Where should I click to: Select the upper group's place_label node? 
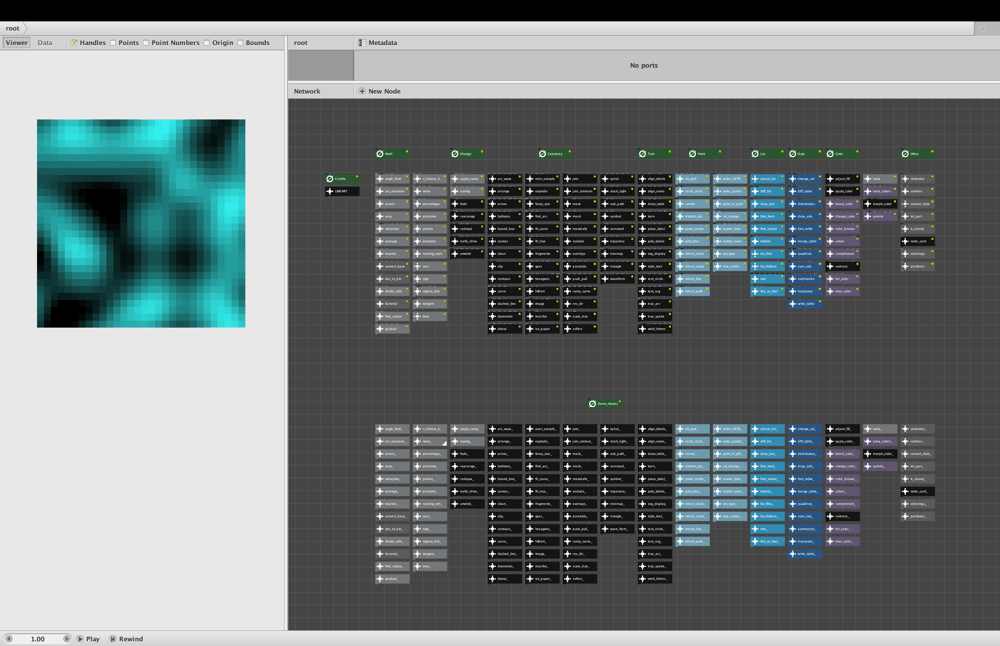point(655,228)
